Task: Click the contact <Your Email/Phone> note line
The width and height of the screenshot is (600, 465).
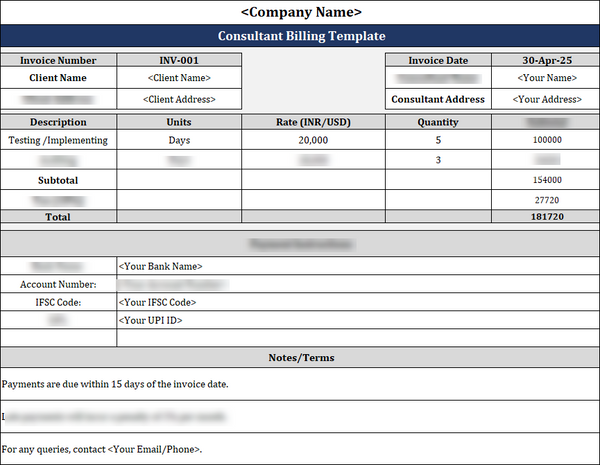Action: tap(102, 449)
